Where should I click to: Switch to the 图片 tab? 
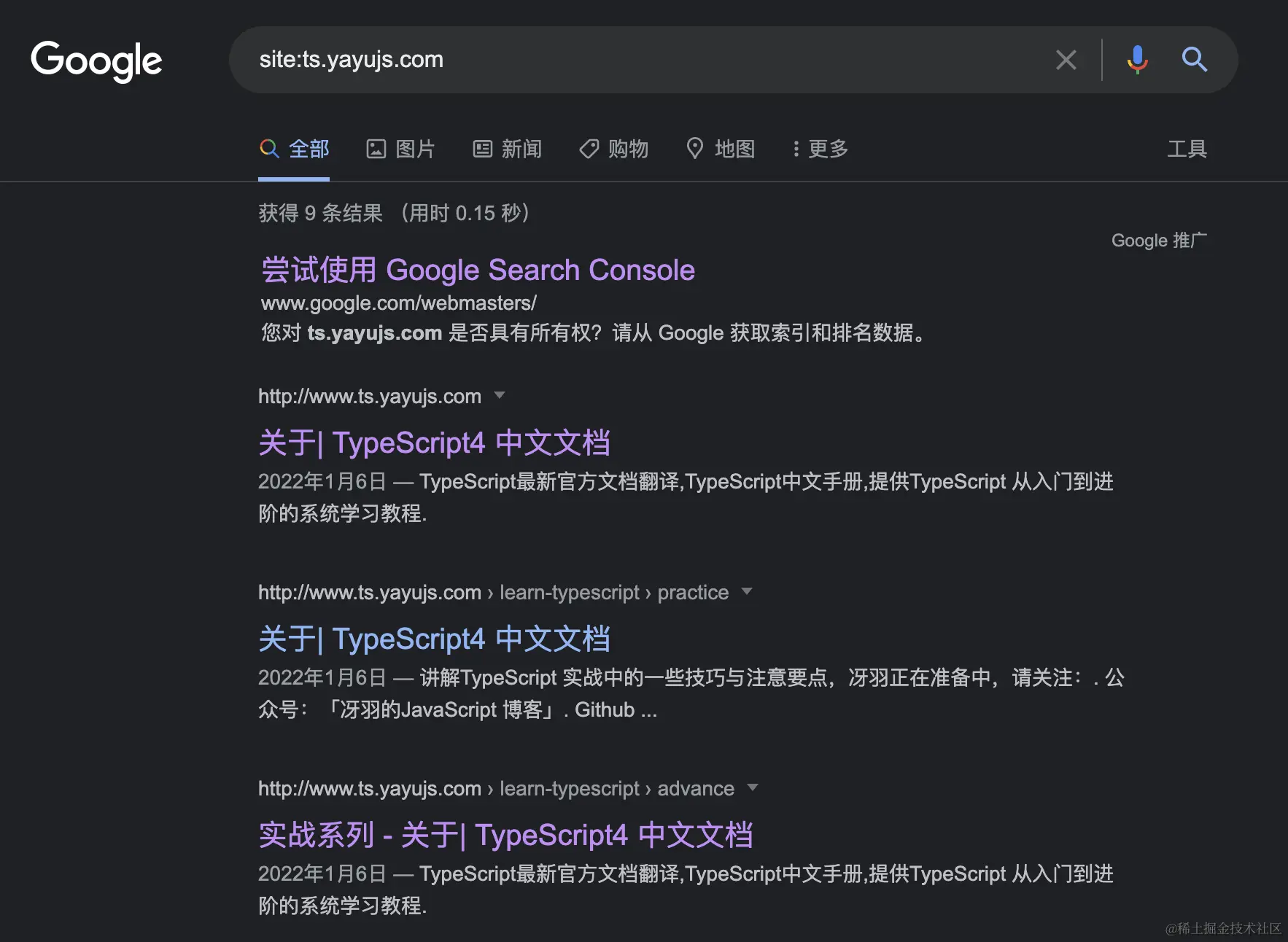(x=400, y=149)
